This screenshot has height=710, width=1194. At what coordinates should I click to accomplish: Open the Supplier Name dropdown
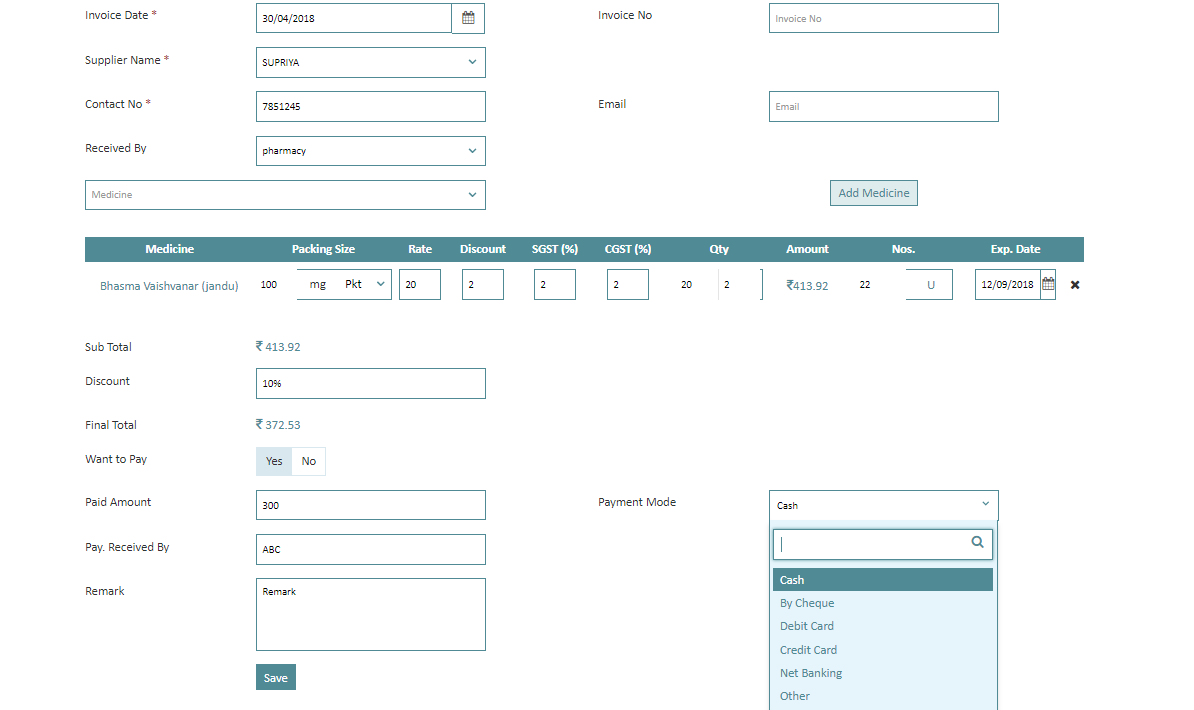371,62
